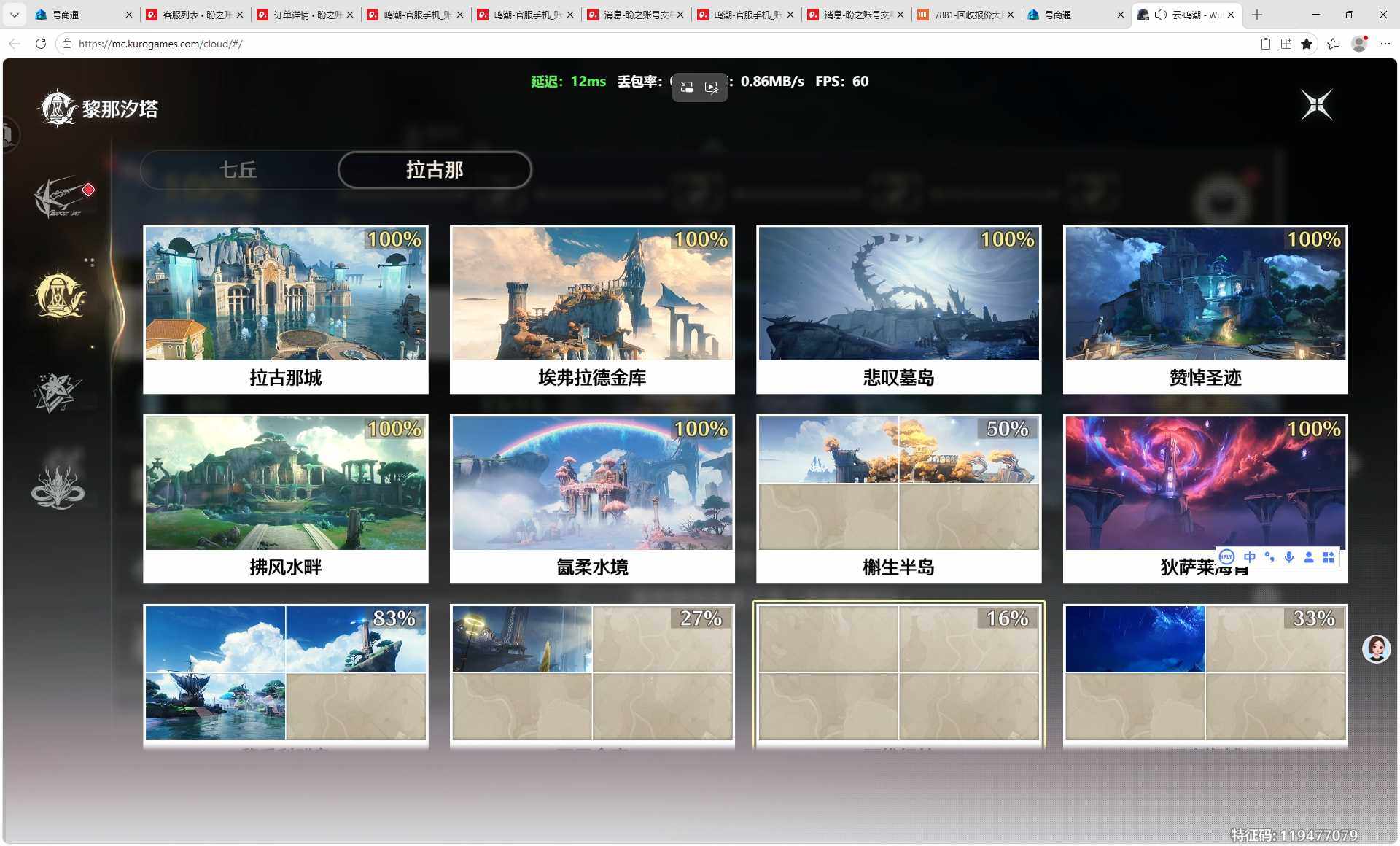Click the 0.86MB/s bandwidth readout
1400x846 pixels.
coord(772,82)
